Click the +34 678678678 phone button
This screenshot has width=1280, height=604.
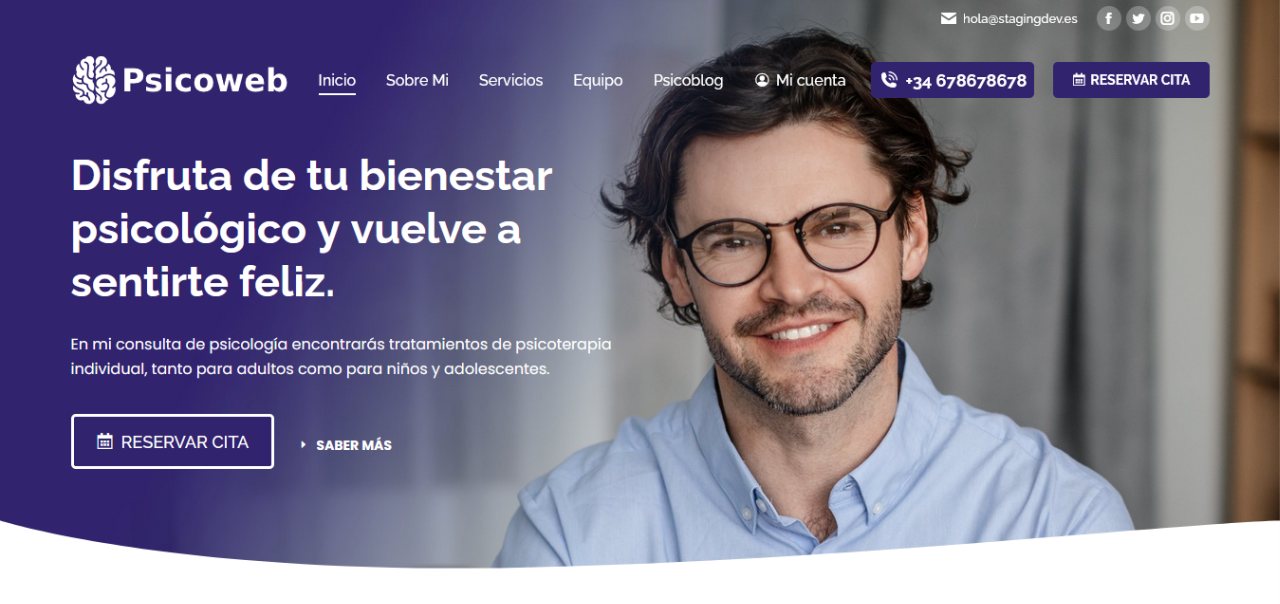(x=952, y=80)
